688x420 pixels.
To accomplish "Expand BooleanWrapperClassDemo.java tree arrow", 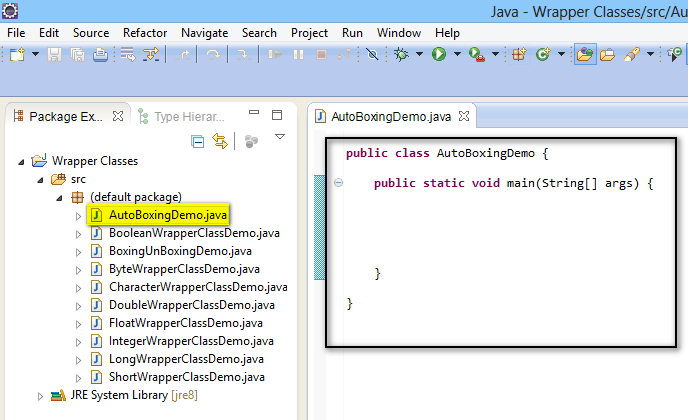I will coord(78,234).
